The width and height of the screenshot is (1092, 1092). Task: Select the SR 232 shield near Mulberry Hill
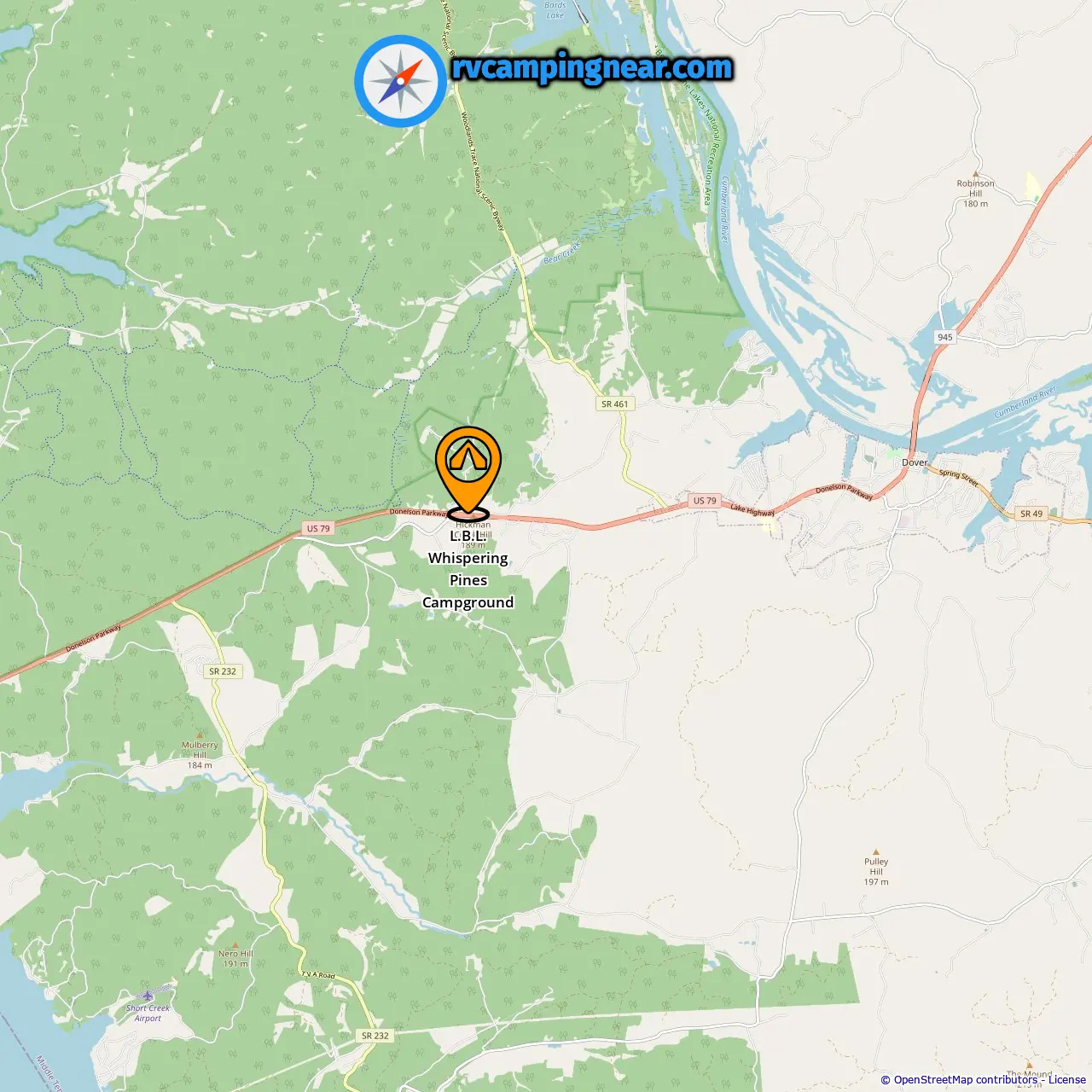point(223,671)
